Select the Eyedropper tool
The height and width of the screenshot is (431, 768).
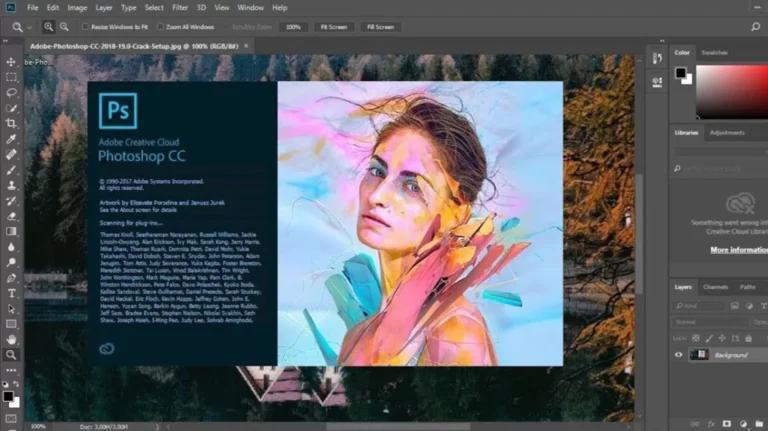[x=12, y=138]
